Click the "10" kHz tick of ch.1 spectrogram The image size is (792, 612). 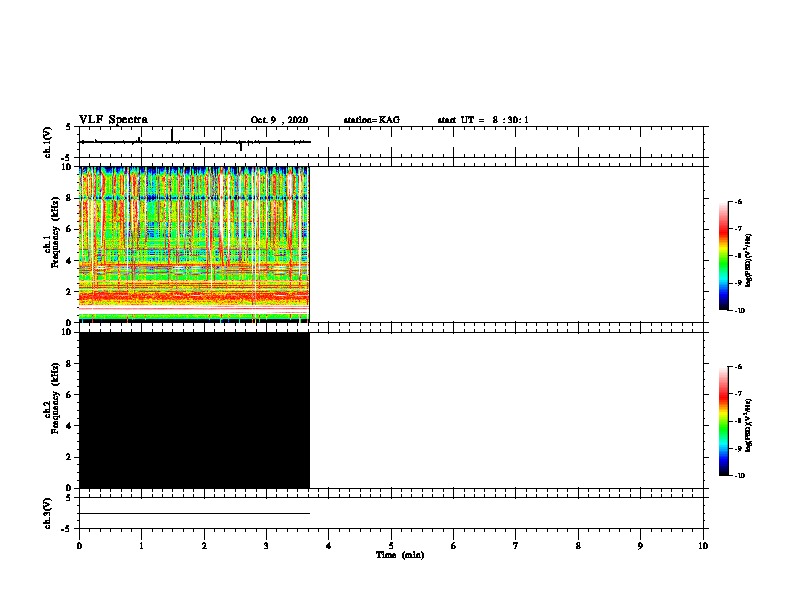pyautogui.click(x=68, y=167)
